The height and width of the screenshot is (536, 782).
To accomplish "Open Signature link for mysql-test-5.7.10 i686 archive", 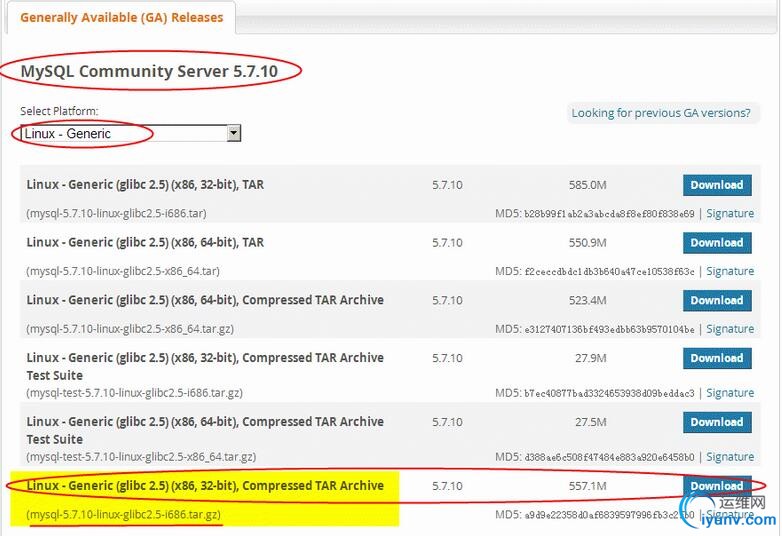I will click(x=730, y=393).
